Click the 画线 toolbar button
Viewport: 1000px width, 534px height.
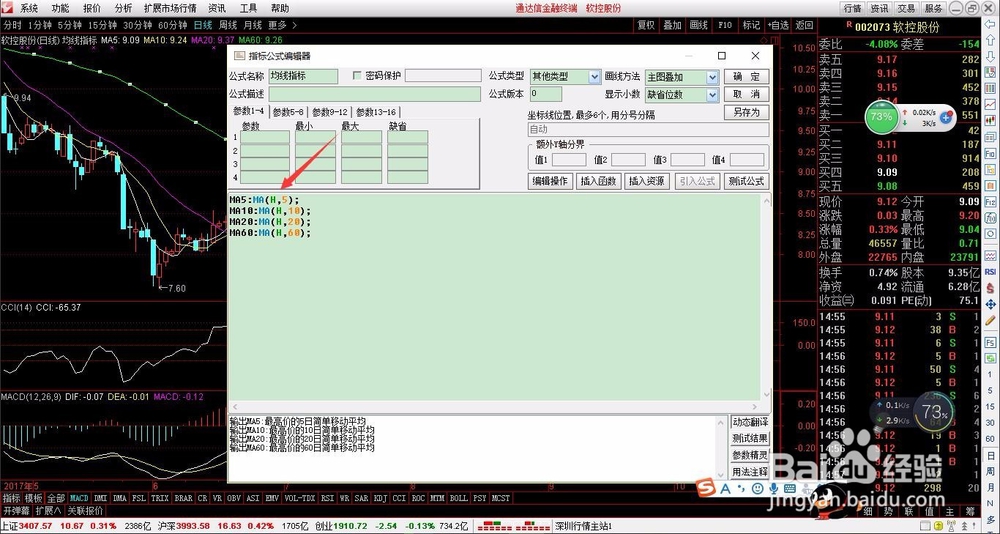(x=698, y=26)
